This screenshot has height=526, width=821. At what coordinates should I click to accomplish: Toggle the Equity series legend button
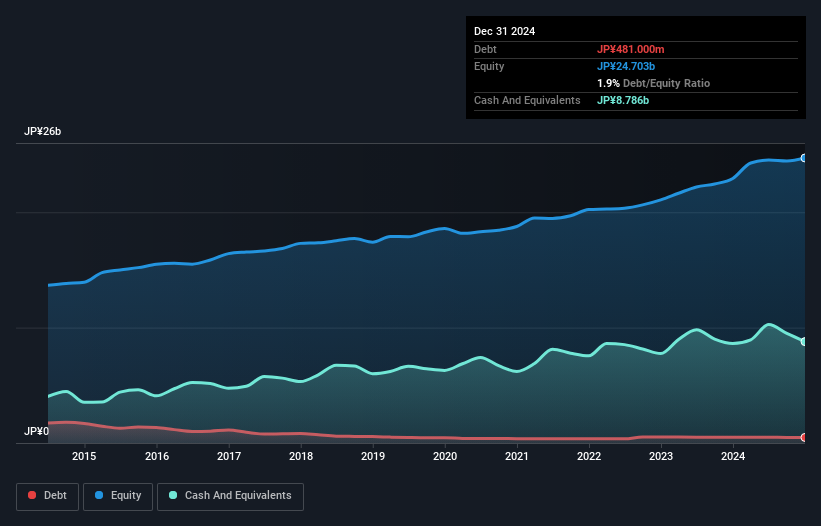pyautogui.click(x=118, y=496)
